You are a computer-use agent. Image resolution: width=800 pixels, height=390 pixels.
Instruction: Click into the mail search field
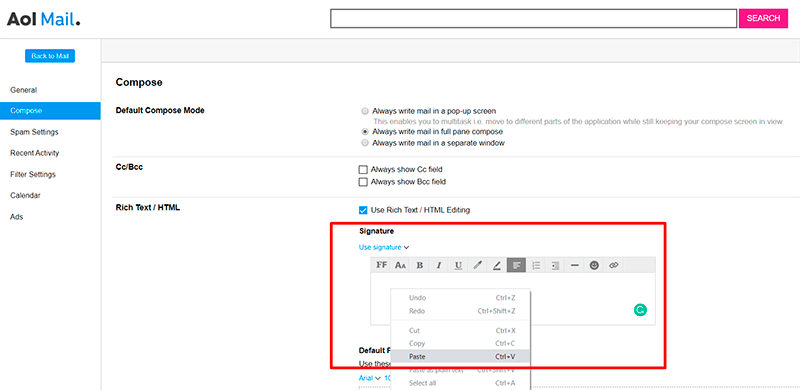534,18
